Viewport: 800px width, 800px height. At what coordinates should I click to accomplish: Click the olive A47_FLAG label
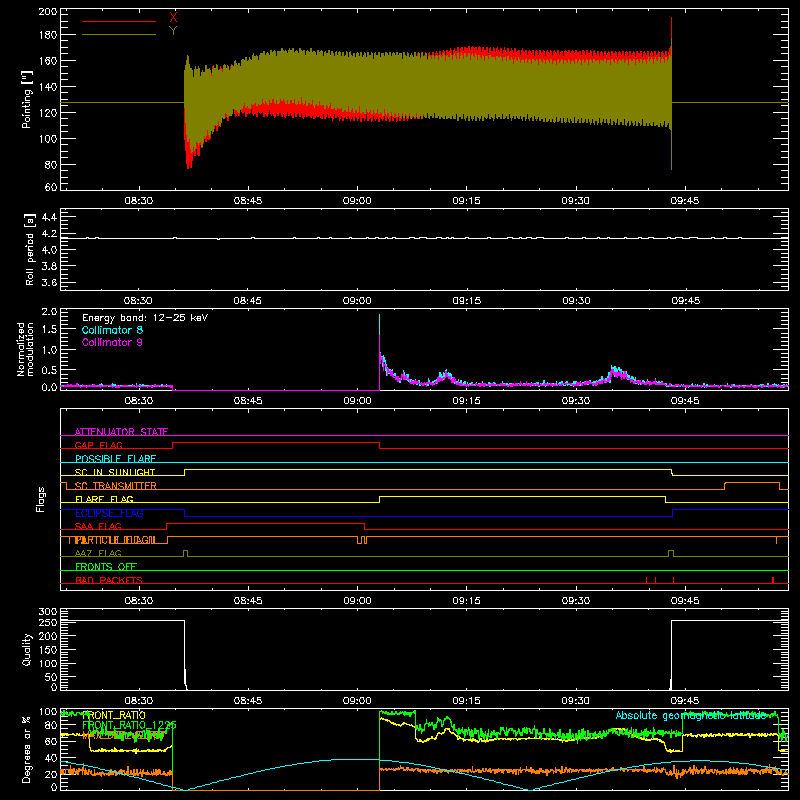[98, 553]
